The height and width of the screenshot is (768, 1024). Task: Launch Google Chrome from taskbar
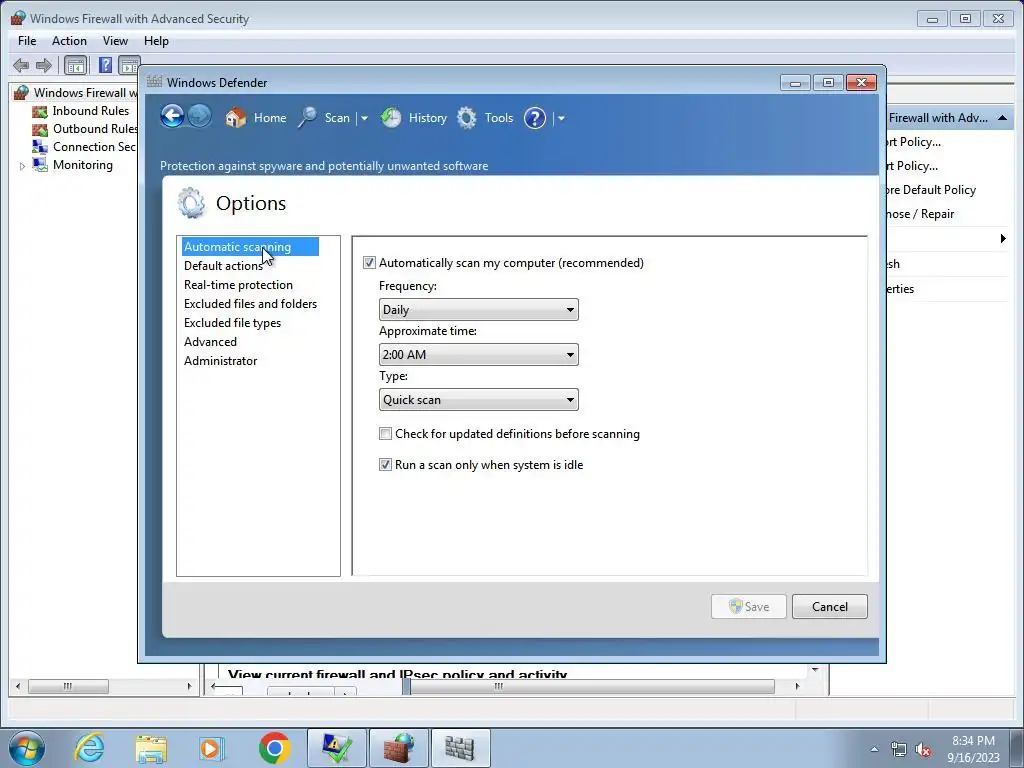[274, 748]
